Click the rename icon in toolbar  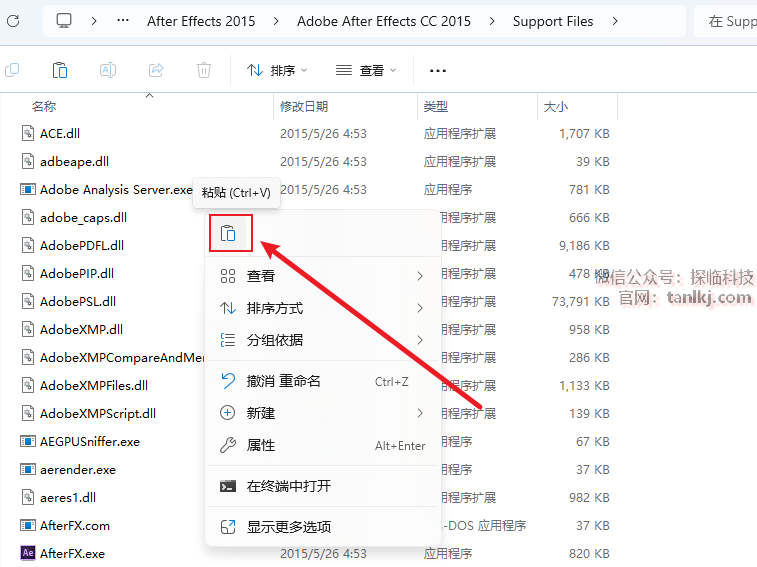(x=108, y=71)
